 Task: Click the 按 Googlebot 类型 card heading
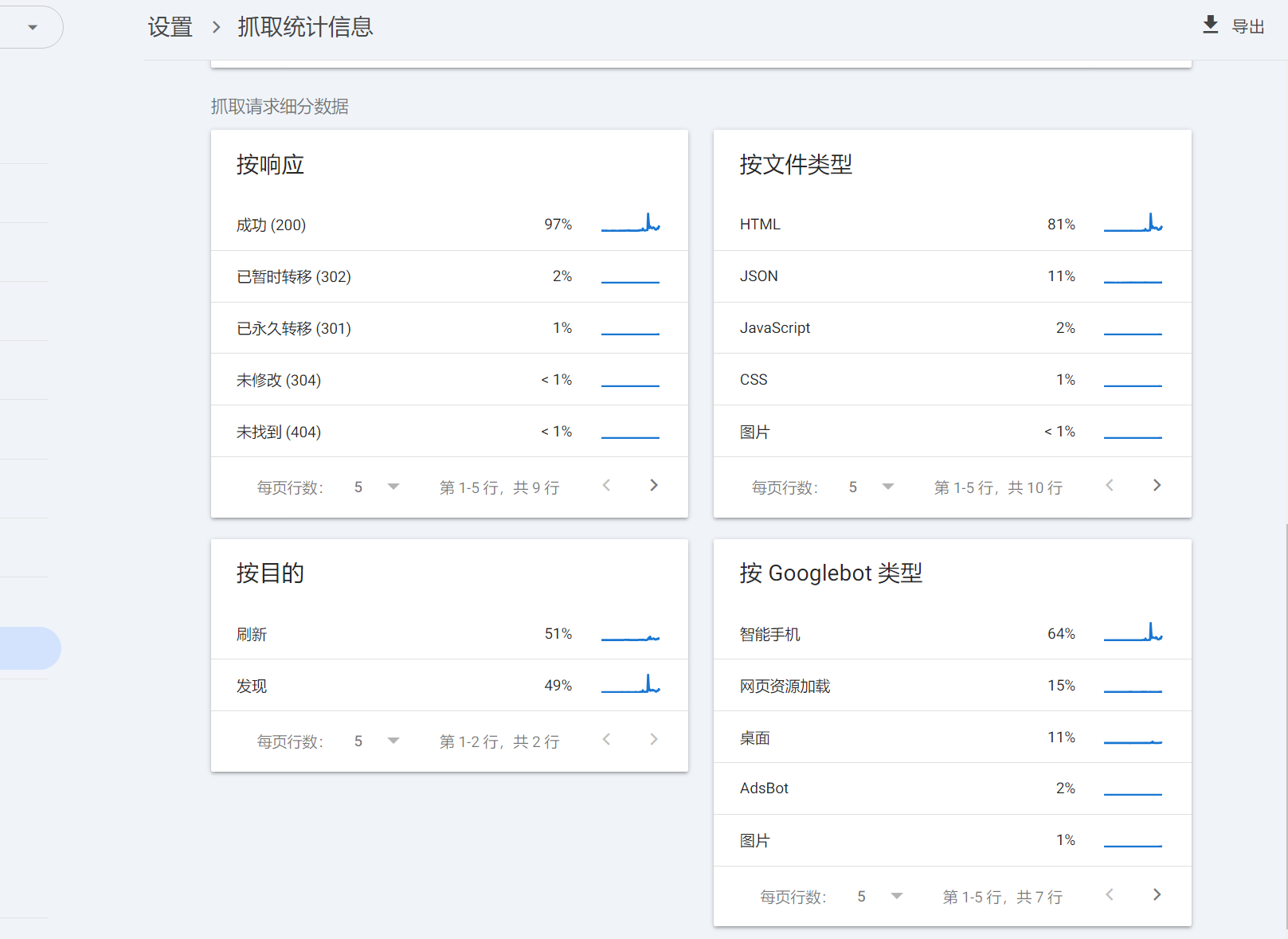tap(831, 573)
